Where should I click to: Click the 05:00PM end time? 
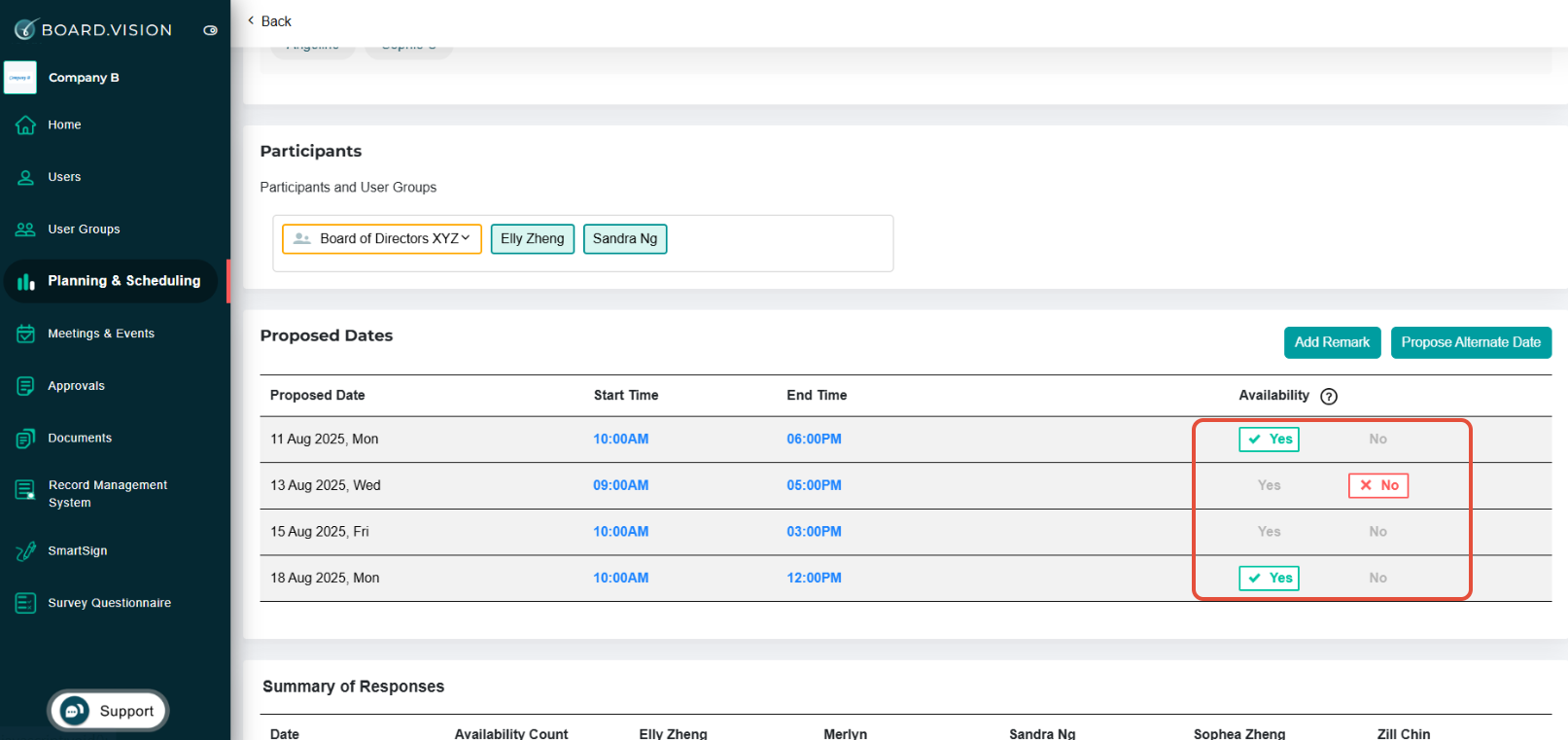pyautogui.click(x=815, y=485)
